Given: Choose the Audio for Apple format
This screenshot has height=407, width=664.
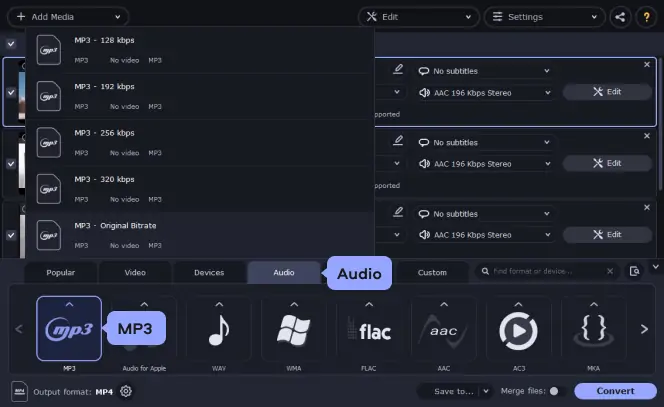Looking at the screenshot, I should (x=144, y=329).
